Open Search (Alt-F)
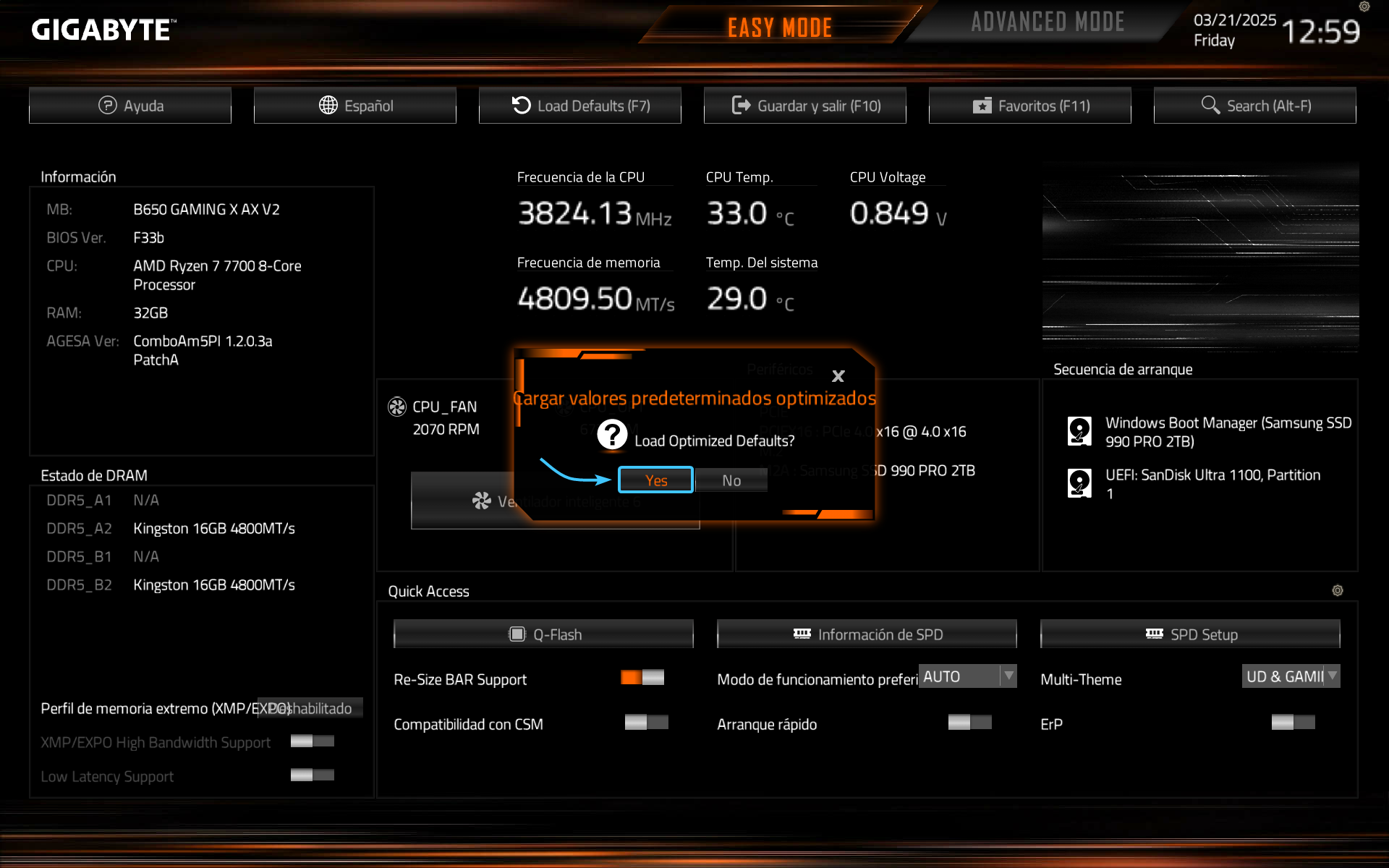The width and height of the screenshot is (1389, 868). tap(1255, 106)
